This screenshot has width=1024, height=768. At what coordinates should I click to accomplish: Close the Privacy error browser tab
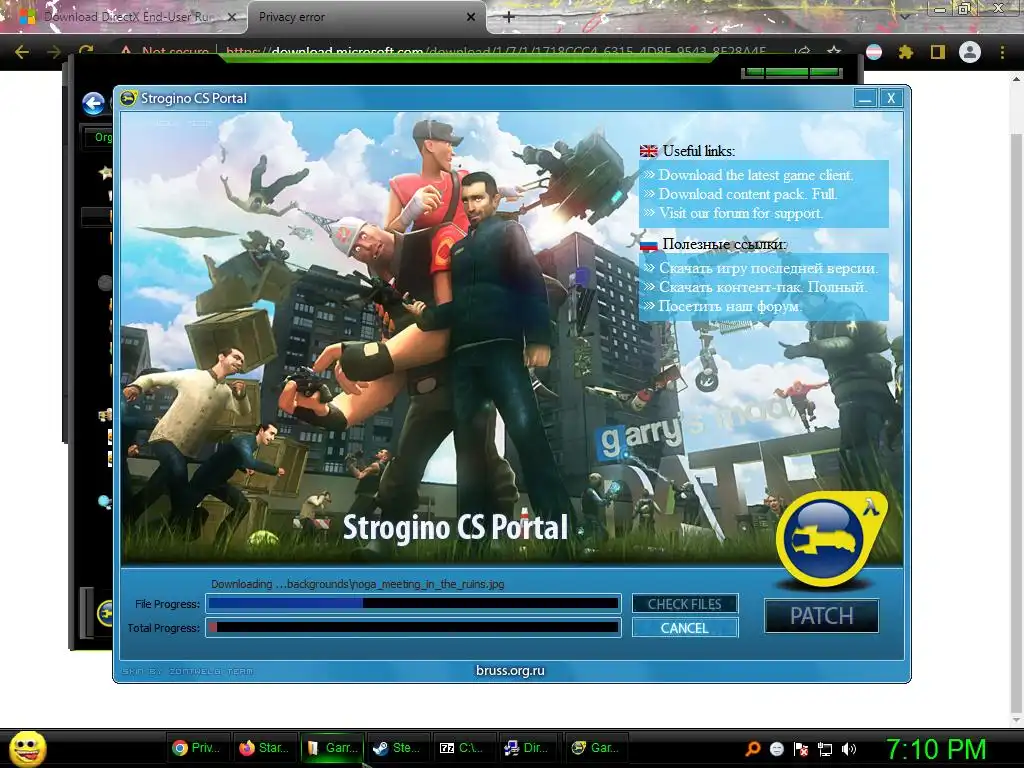tap(471, 17)
